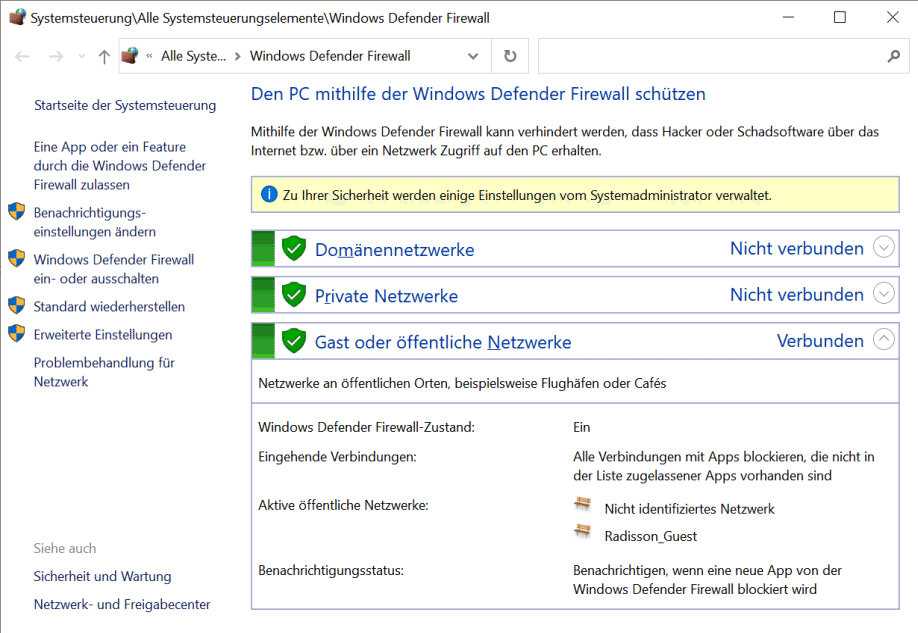The image size is (918, 633).
Task: Click shield icon beside Standard wiederherstellen
Action: click(16, 305)
